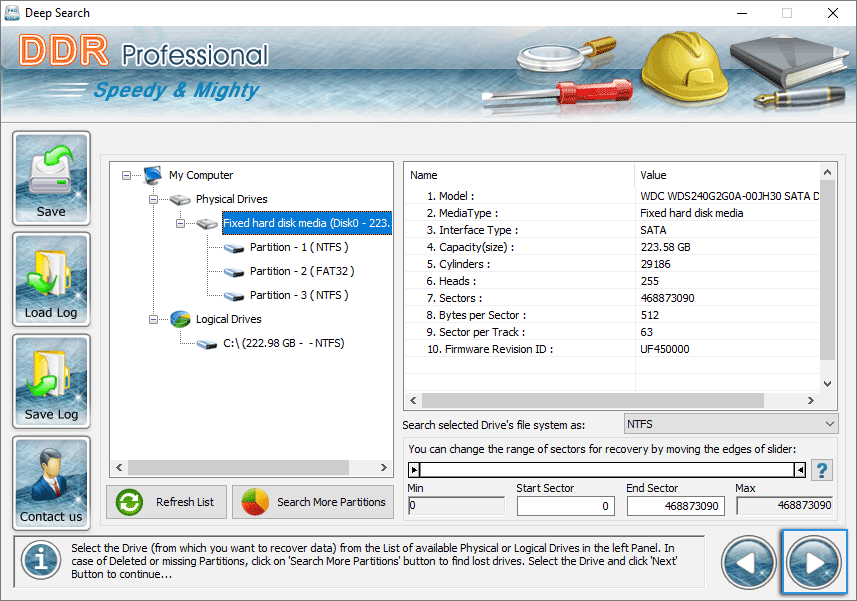This screenshot has height=601, width=857.
Task: Collapse the My Computer tree node
Action: (x=126, y=175)
